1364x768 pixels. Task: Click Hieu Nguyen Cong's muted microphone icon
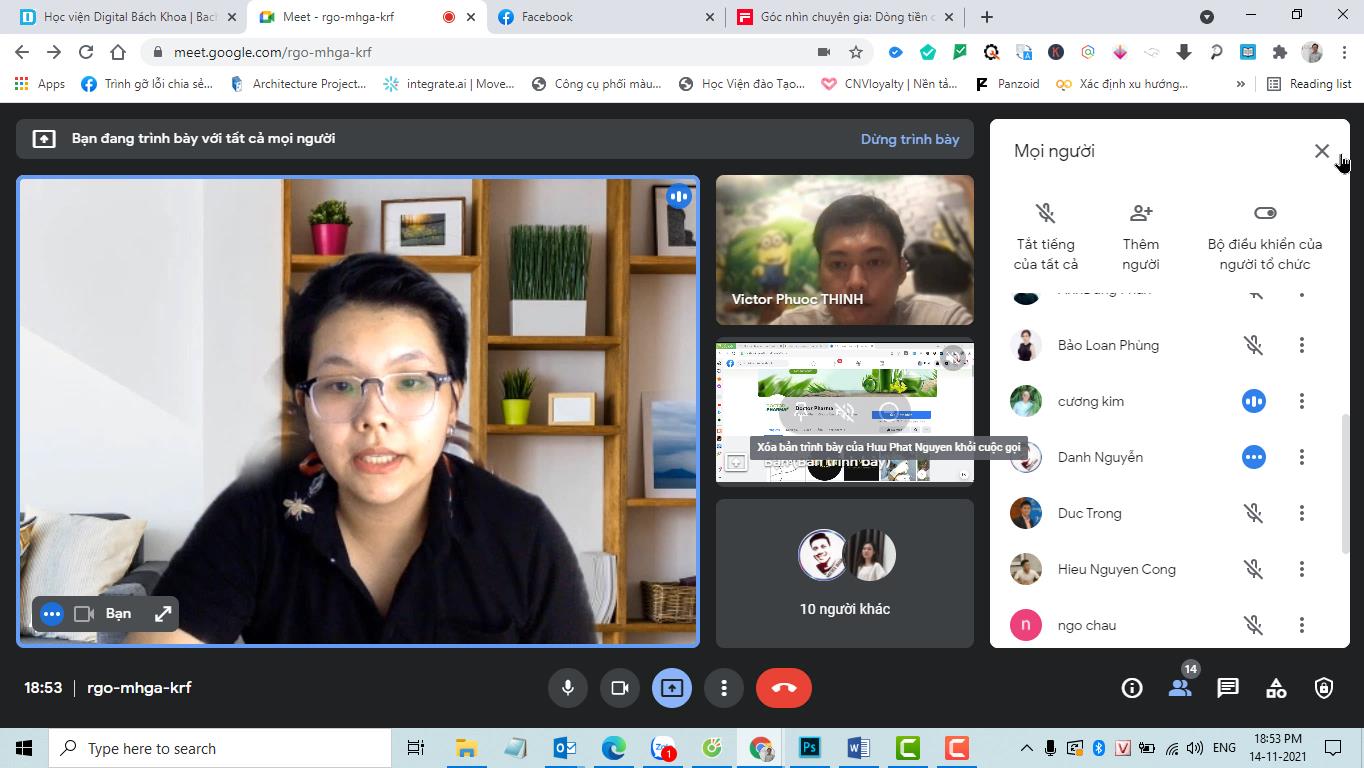click(x=1253, y=569)
